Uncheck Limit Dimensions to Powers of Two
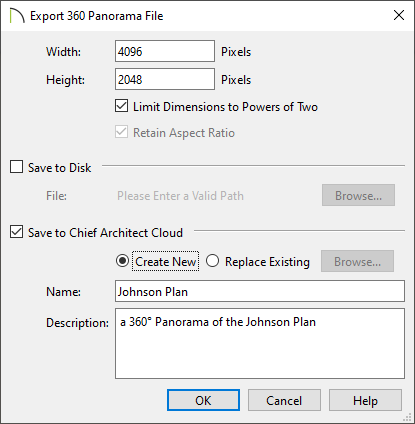415x424 pixels. (x=121, y=106)
